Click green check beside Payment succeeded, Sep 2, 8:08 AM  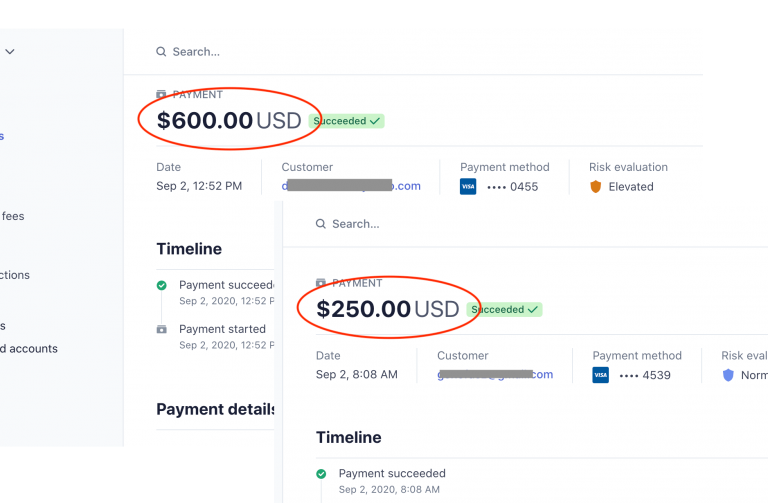point(321,474)
